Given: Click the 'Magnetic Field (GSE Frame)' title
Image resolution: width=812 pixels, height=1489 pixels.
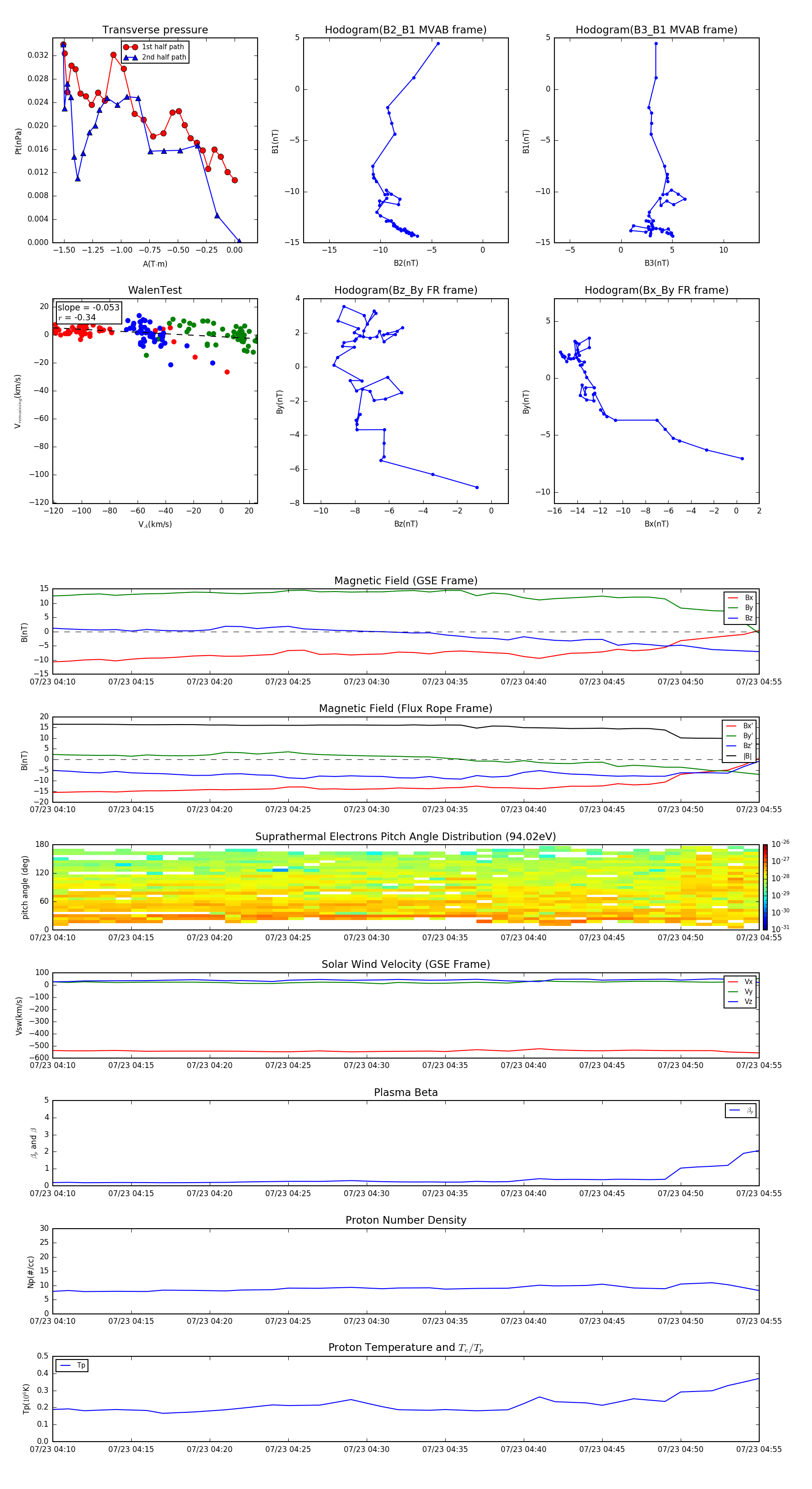Looking at the screenshot, I should [406, 581].
